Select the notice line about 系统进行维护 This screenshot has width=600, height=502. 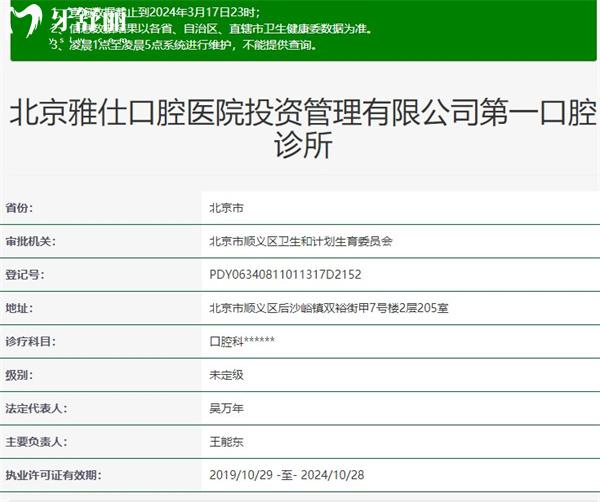tap(184, 45)
